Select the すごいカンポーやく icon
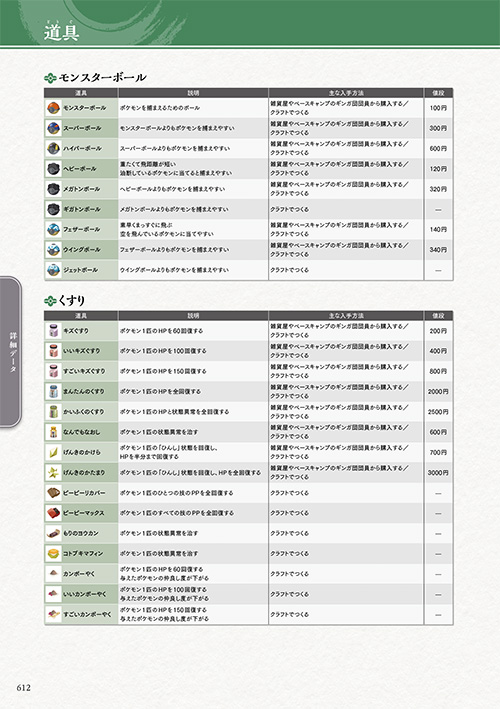Viewport: 500px width, 709px height. pyautogui.click(x=53, y=614)
